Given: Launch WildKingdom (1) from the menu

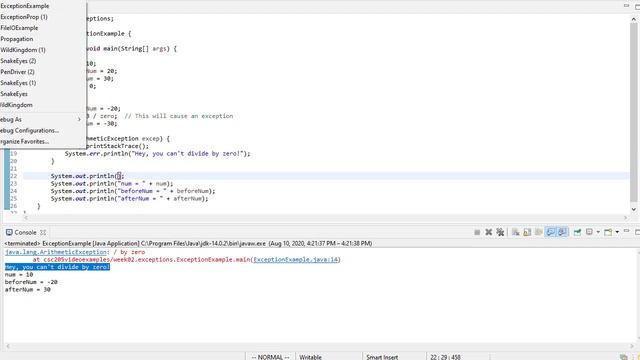Looking at the screenshot, I should 23,50.
